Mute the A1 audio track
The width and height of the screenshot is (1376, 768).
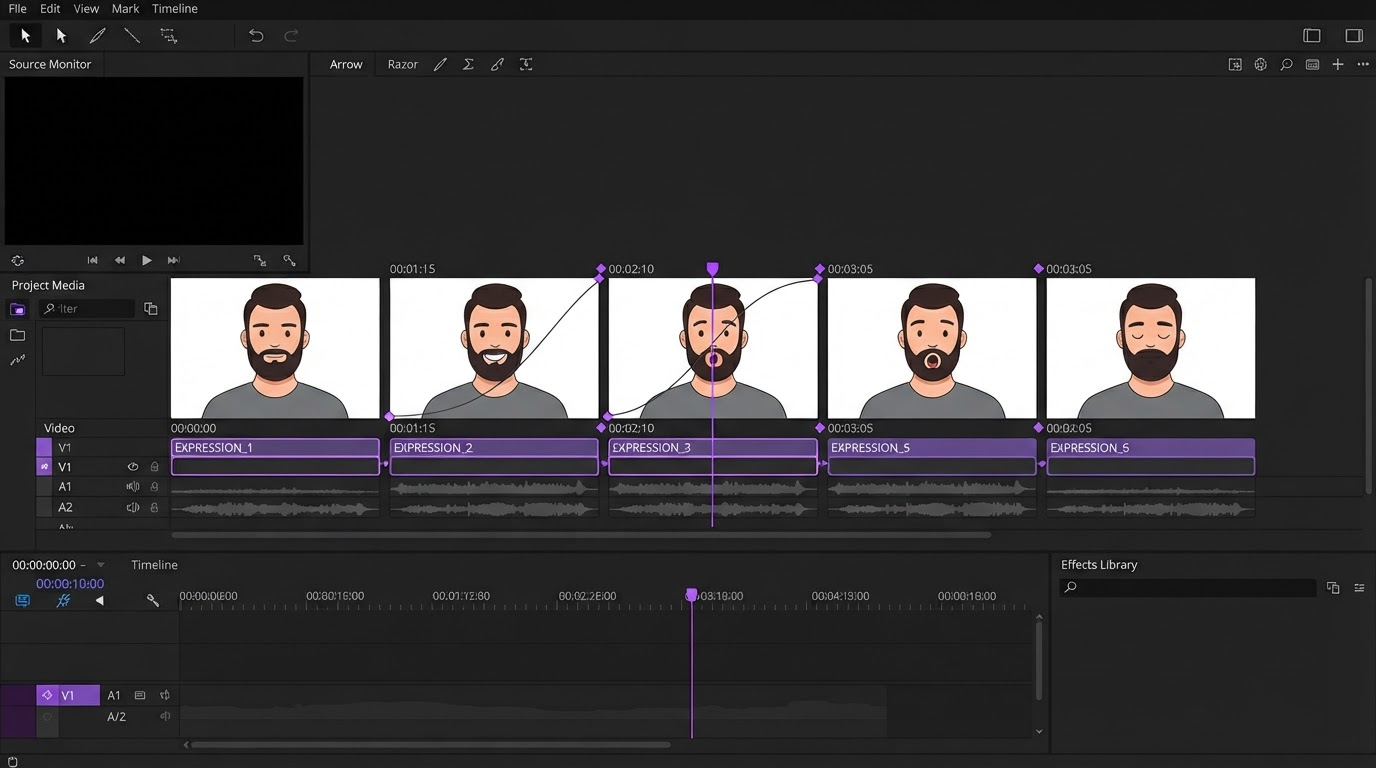point(132,487)
